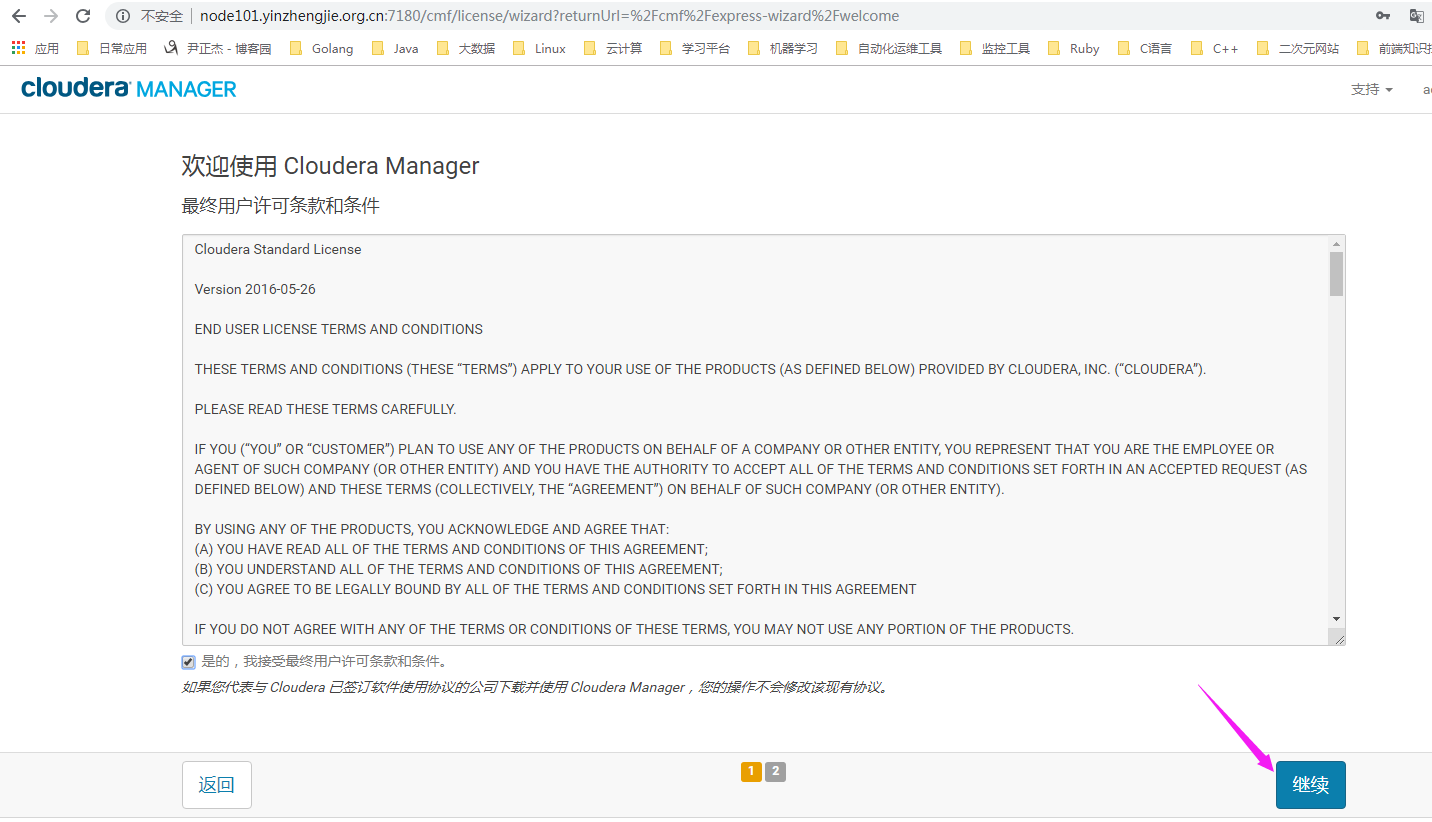Select wizard step 1 indicator
Image resolution: width=1432 pixels, height=822 pixels.
click(751, 771)
